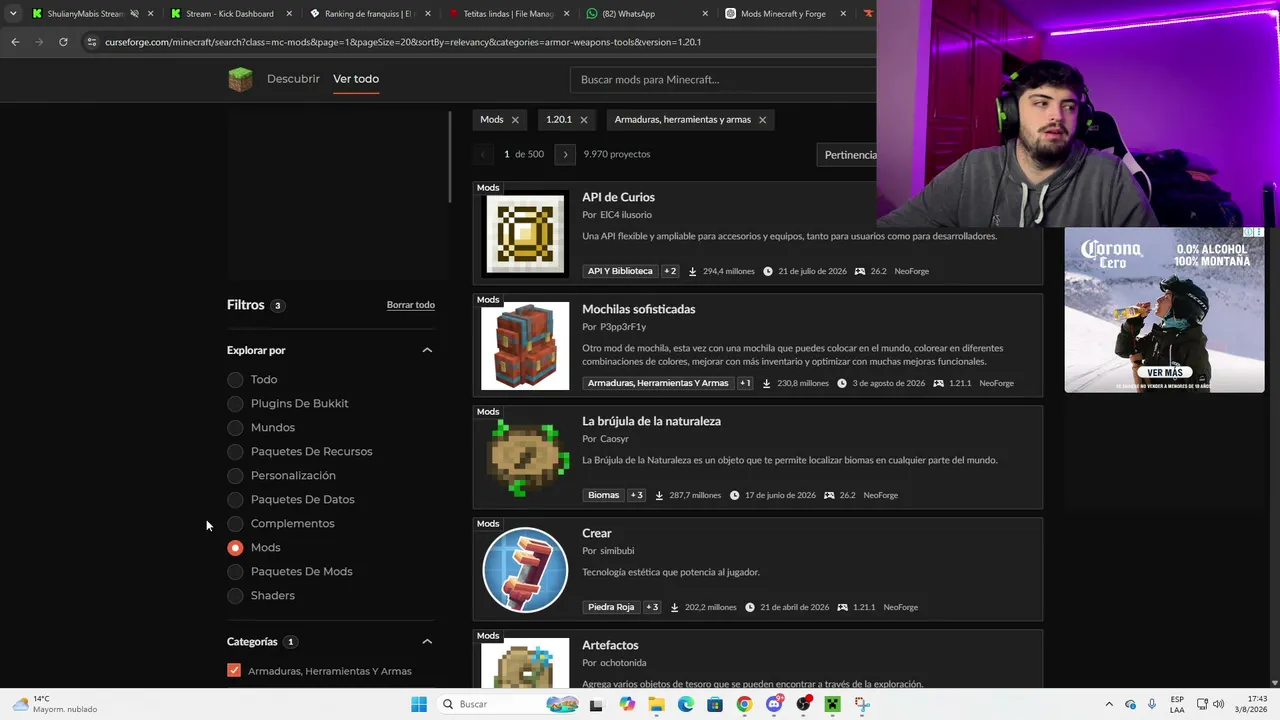Switch to Stream - Kick Dashboard tab

(230, 14)
